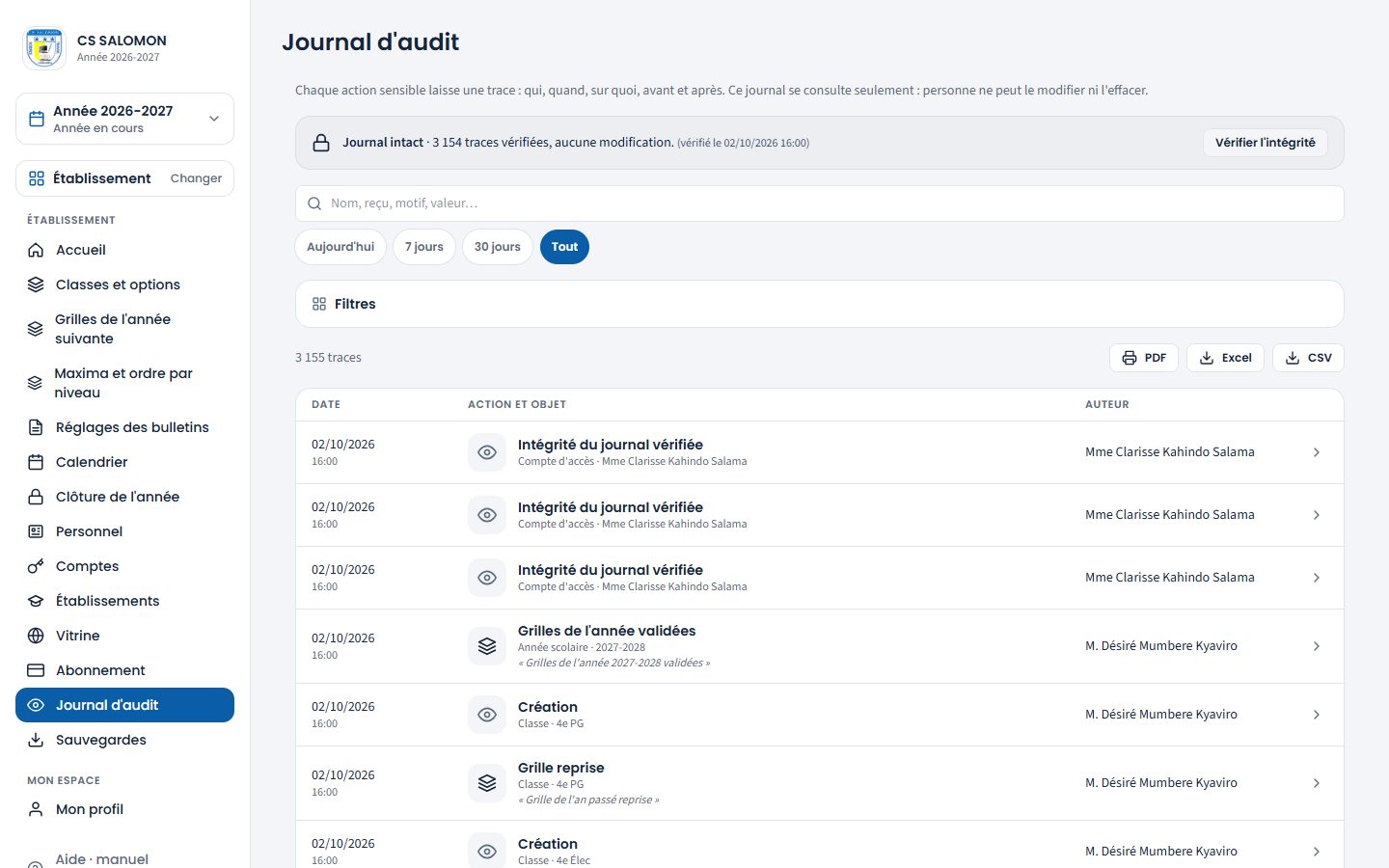
Task: Open Établissements in the sidebar
Action: [x=124, y=601]
